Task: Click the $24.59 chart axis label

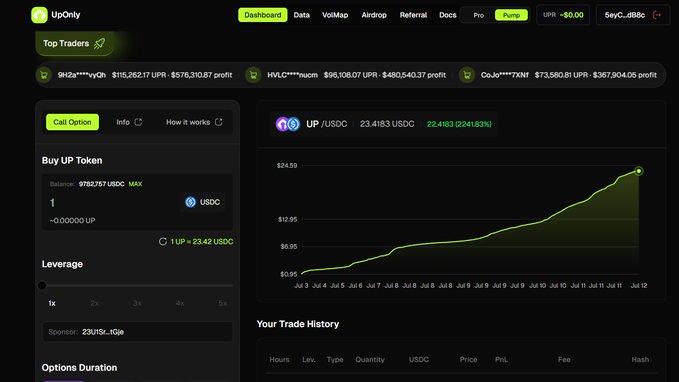Action: 287,165
